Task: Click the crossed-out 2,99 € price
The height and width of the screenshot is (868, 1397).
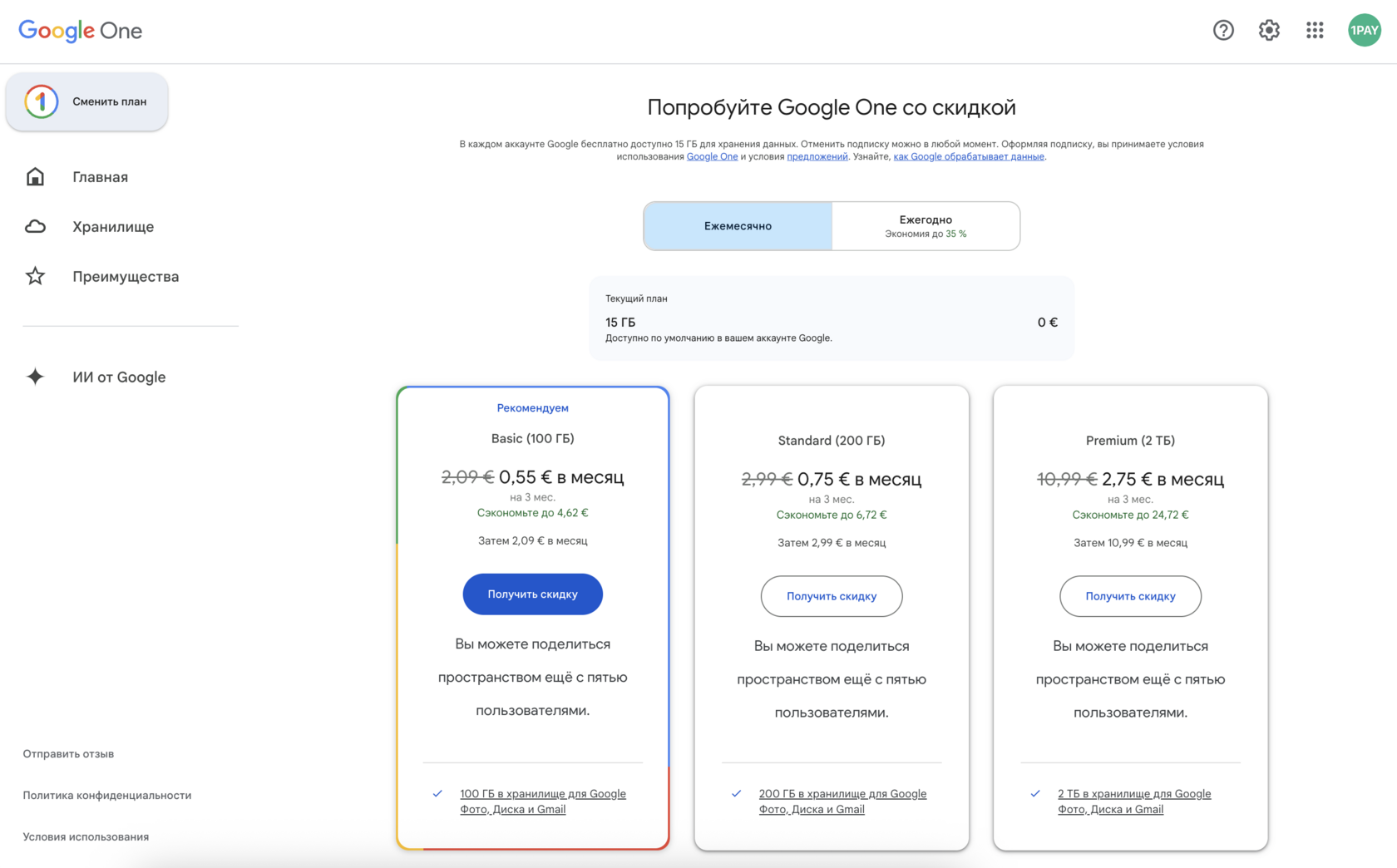Action: point(767,480)
